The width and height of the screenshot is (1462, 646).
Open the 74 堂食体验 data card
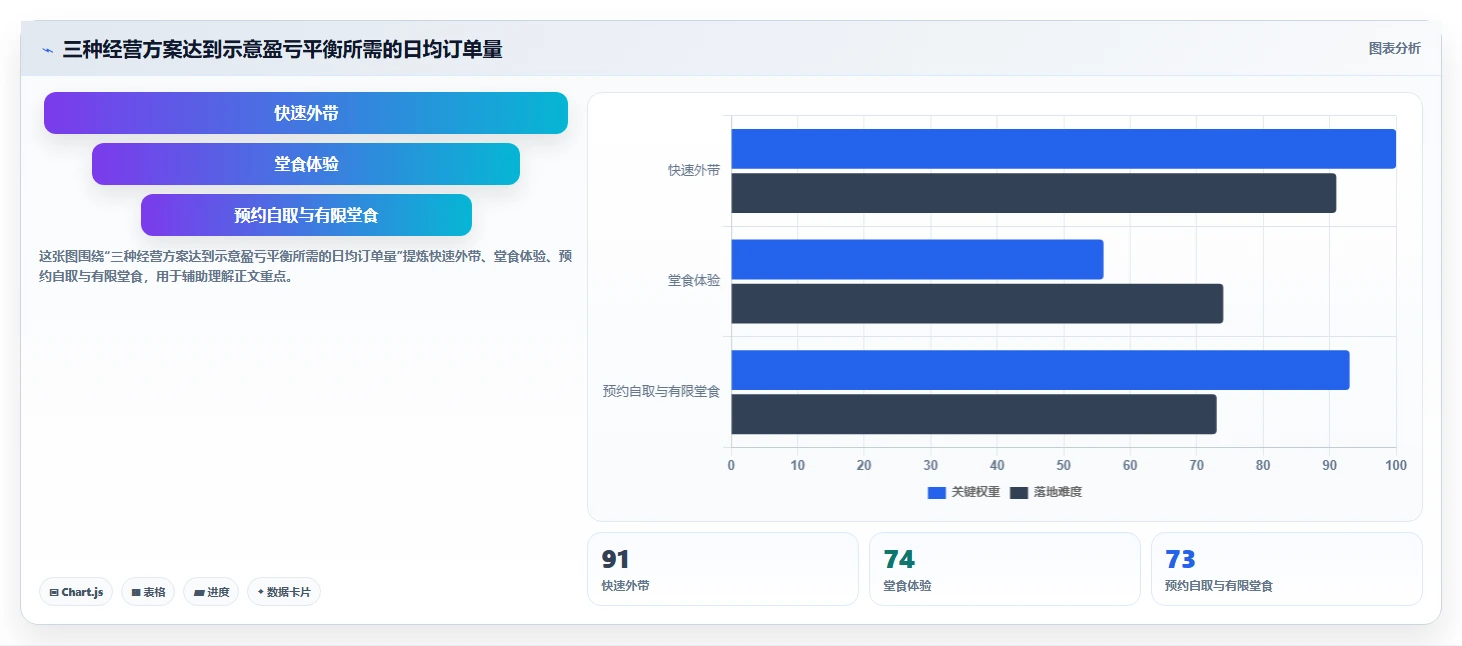[x=1004, y=569]
